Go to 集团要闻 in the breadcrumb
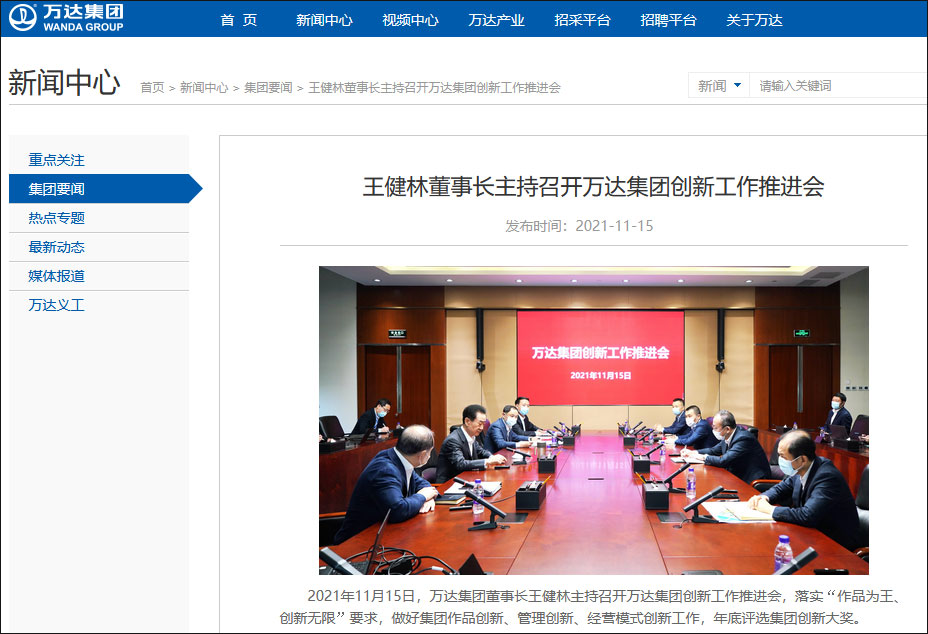928x634 pixels. [268, 88]
